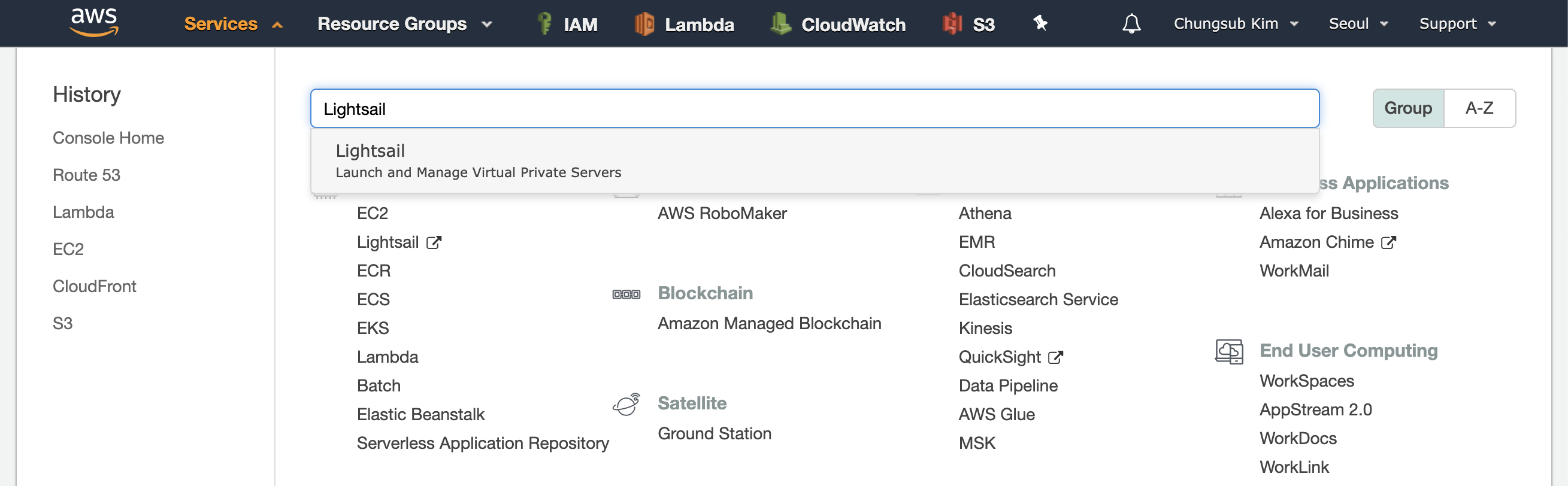Open CloudFront from History

point(95,287)
